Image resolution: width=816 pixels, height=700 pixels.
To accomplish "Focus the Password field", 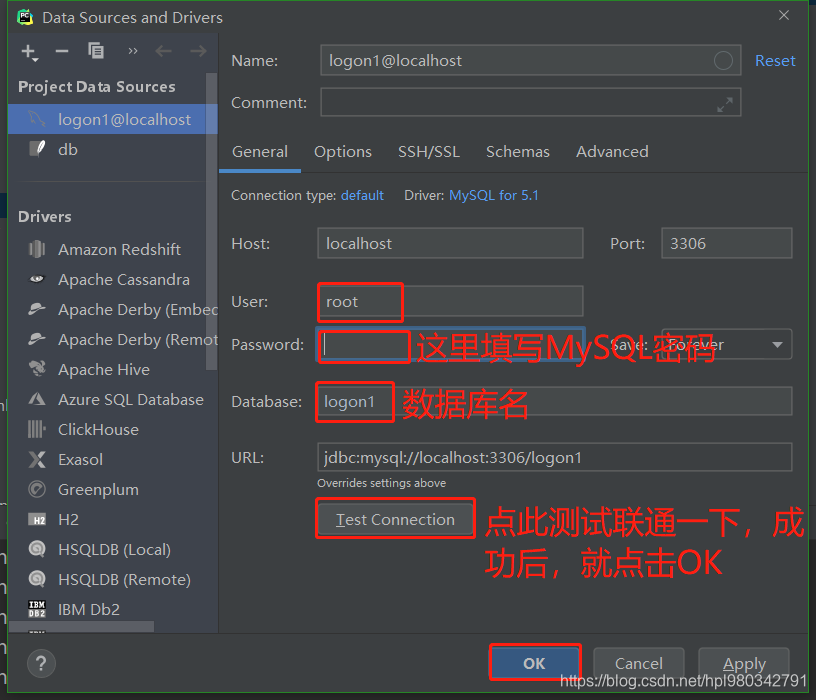I will click(x=450, y=345).
